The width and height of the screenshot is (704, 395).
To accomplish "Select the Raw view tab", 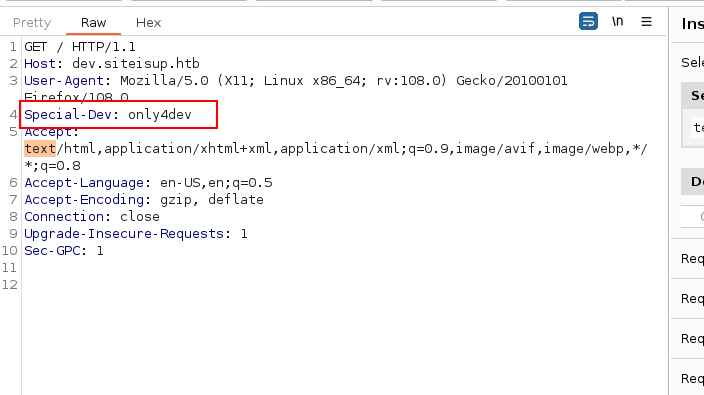I will (x=93, y=22).
